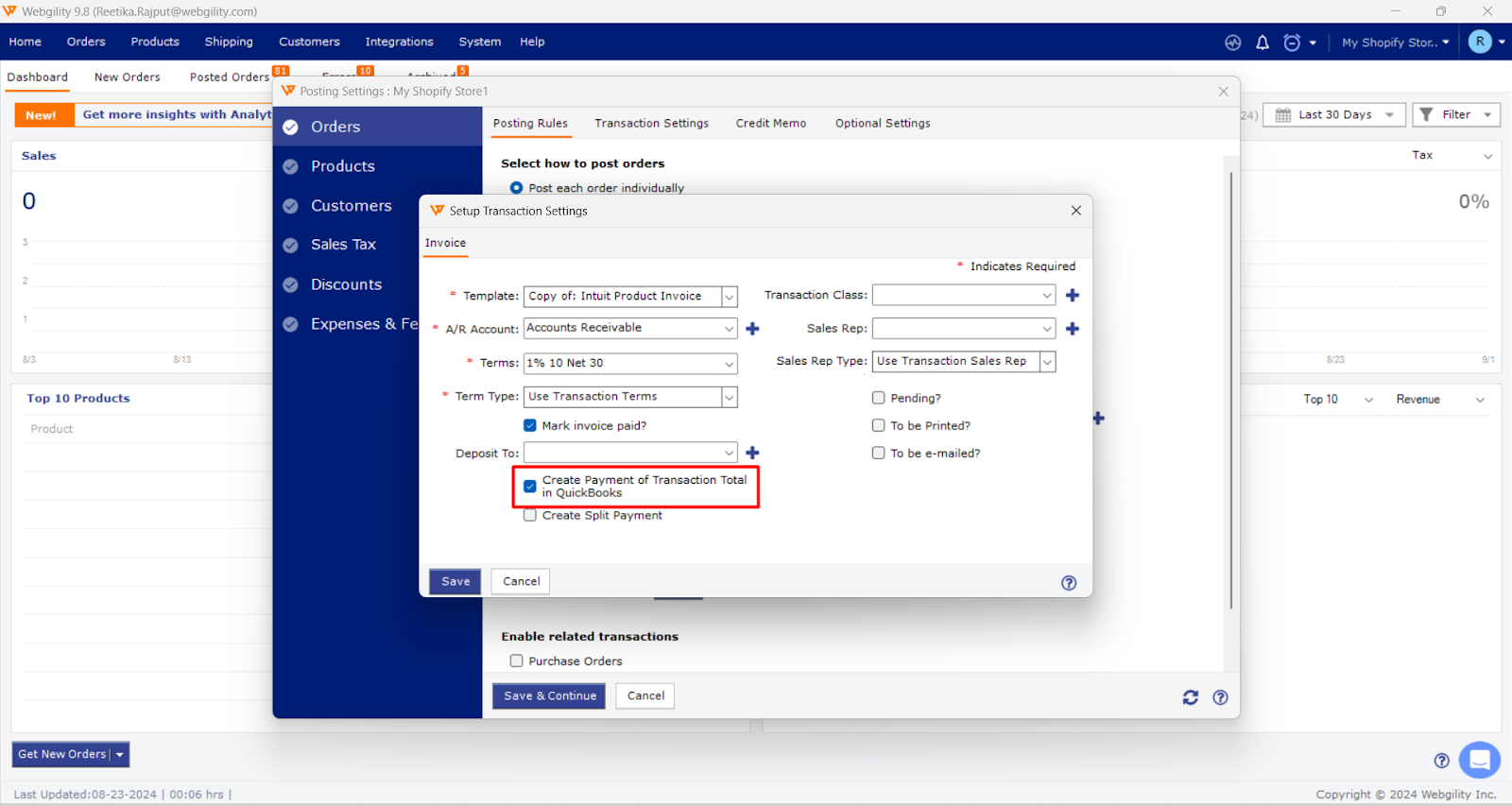Expand the Get New Orders dropdown arrow
The width and height of the screenshot is (1512, 806).
(120, 755)
